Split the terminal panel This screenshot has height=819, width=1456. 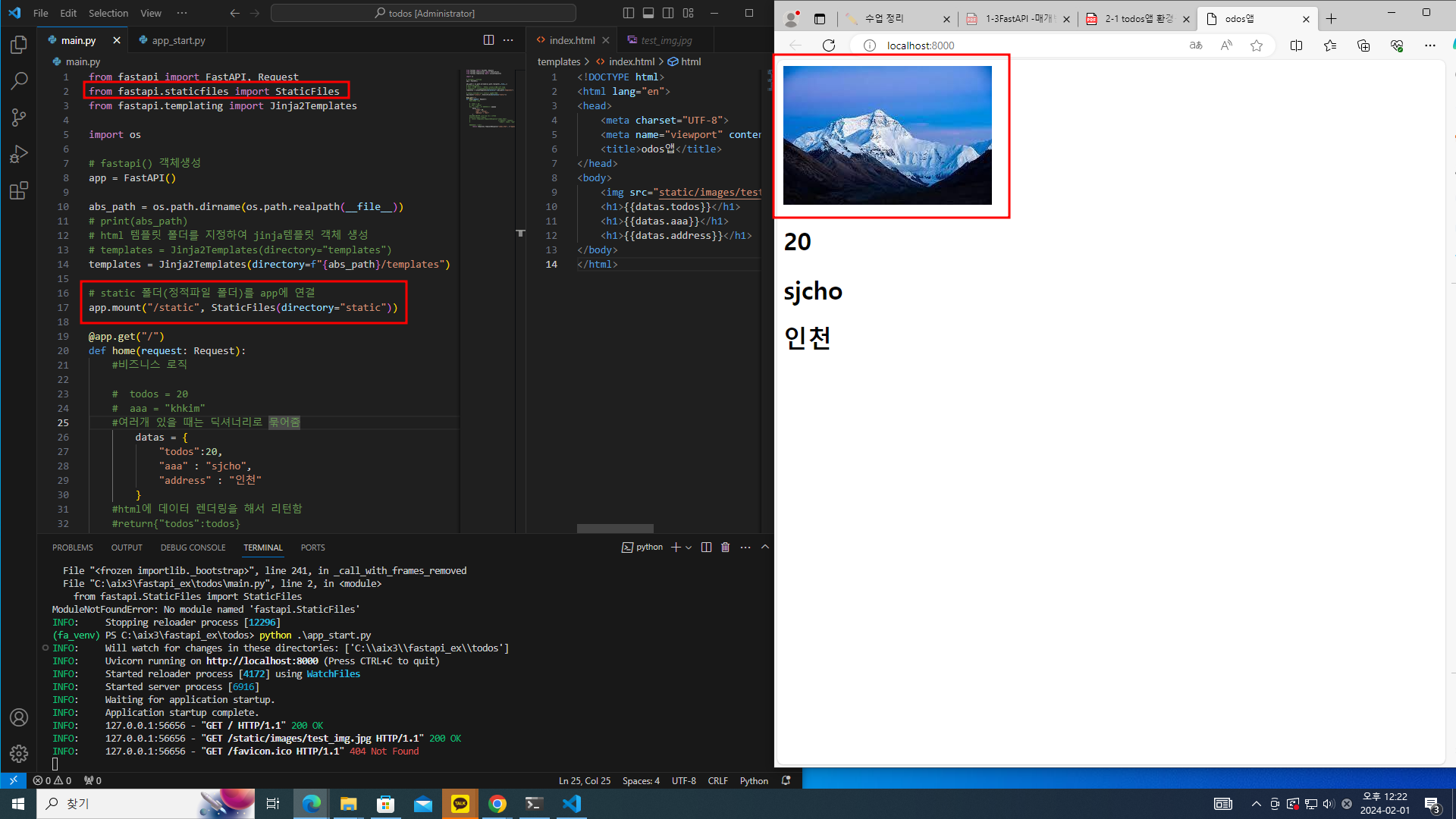(706, 548)
